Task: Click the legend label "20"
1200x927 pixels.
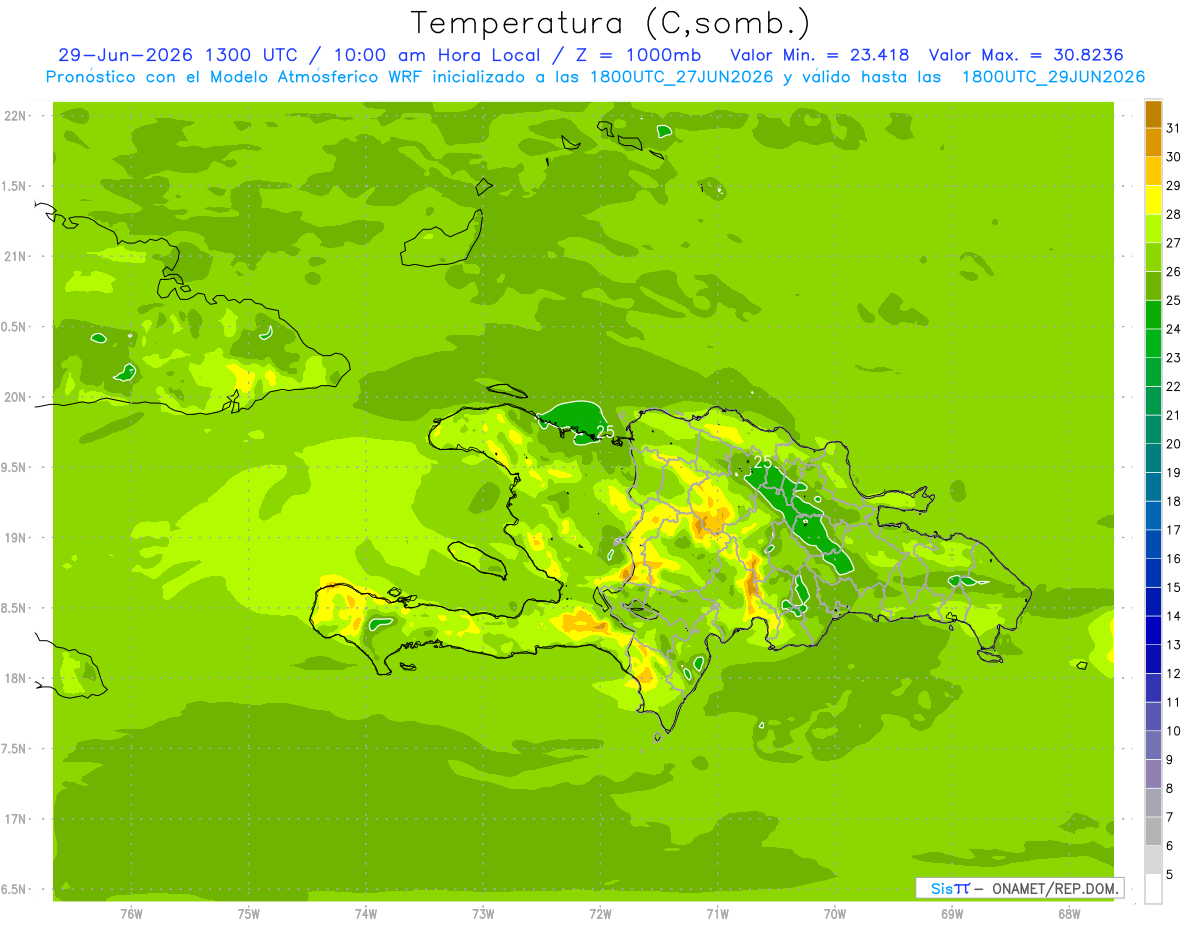Action: [1174, 444]
